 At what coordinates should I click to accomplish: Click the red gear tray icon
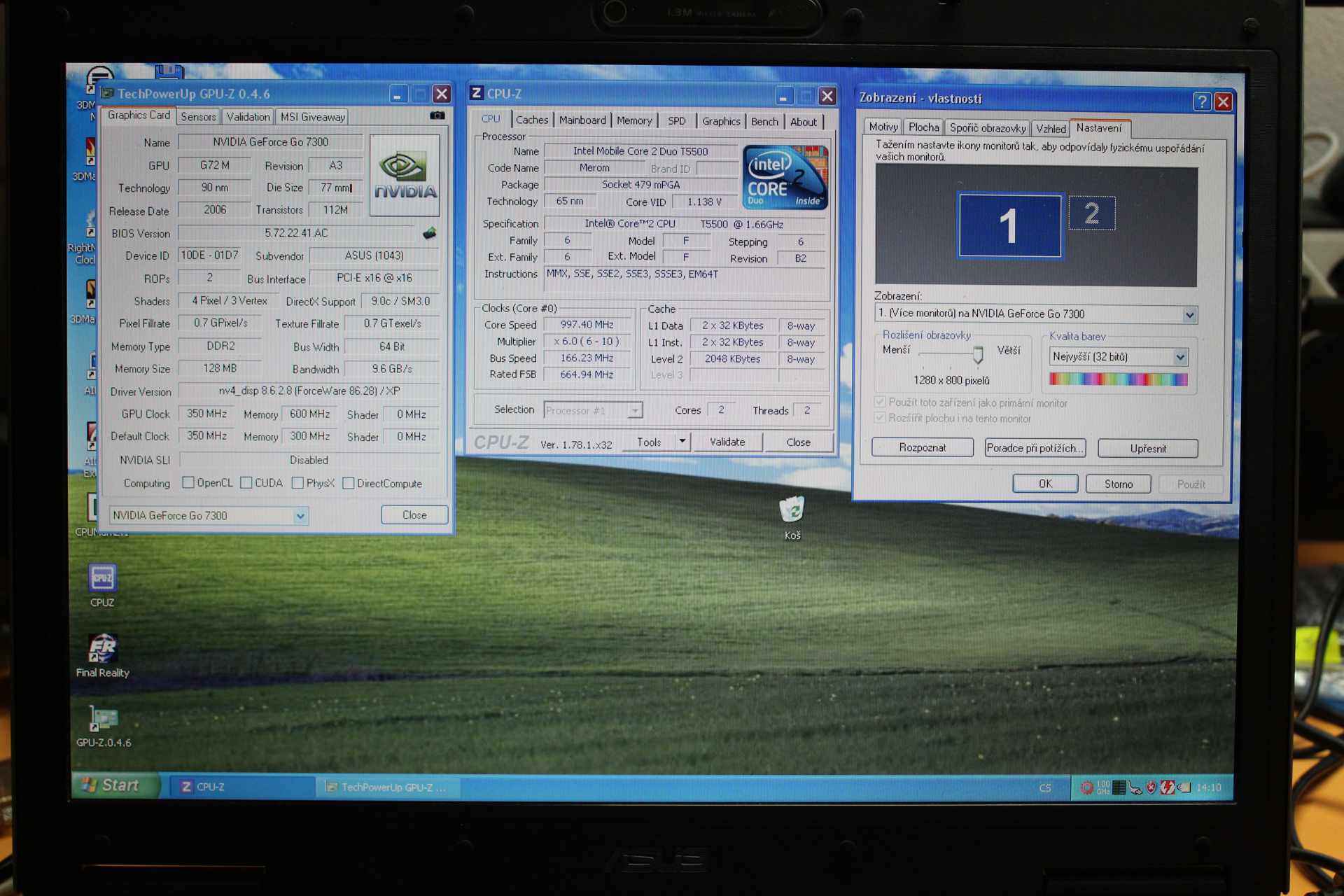click(x=1086, y=787)
